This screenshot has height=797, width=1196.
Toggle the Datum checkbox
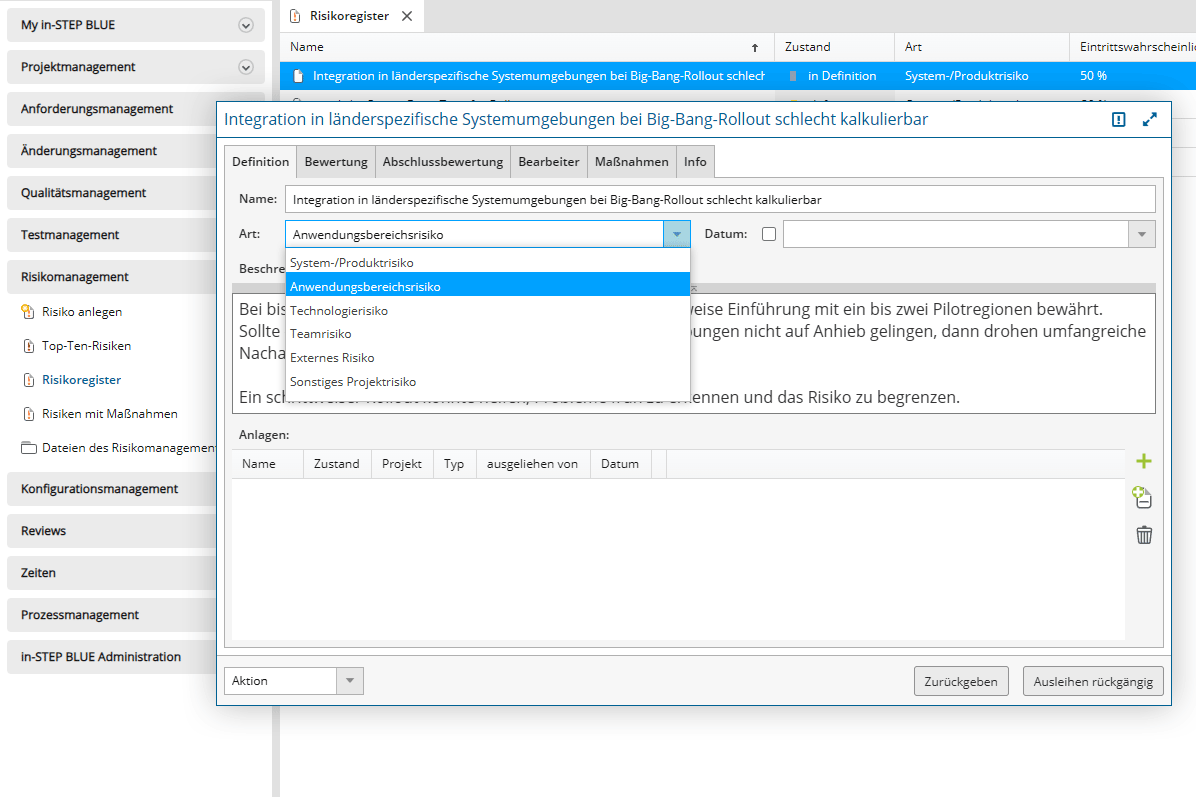768,234
